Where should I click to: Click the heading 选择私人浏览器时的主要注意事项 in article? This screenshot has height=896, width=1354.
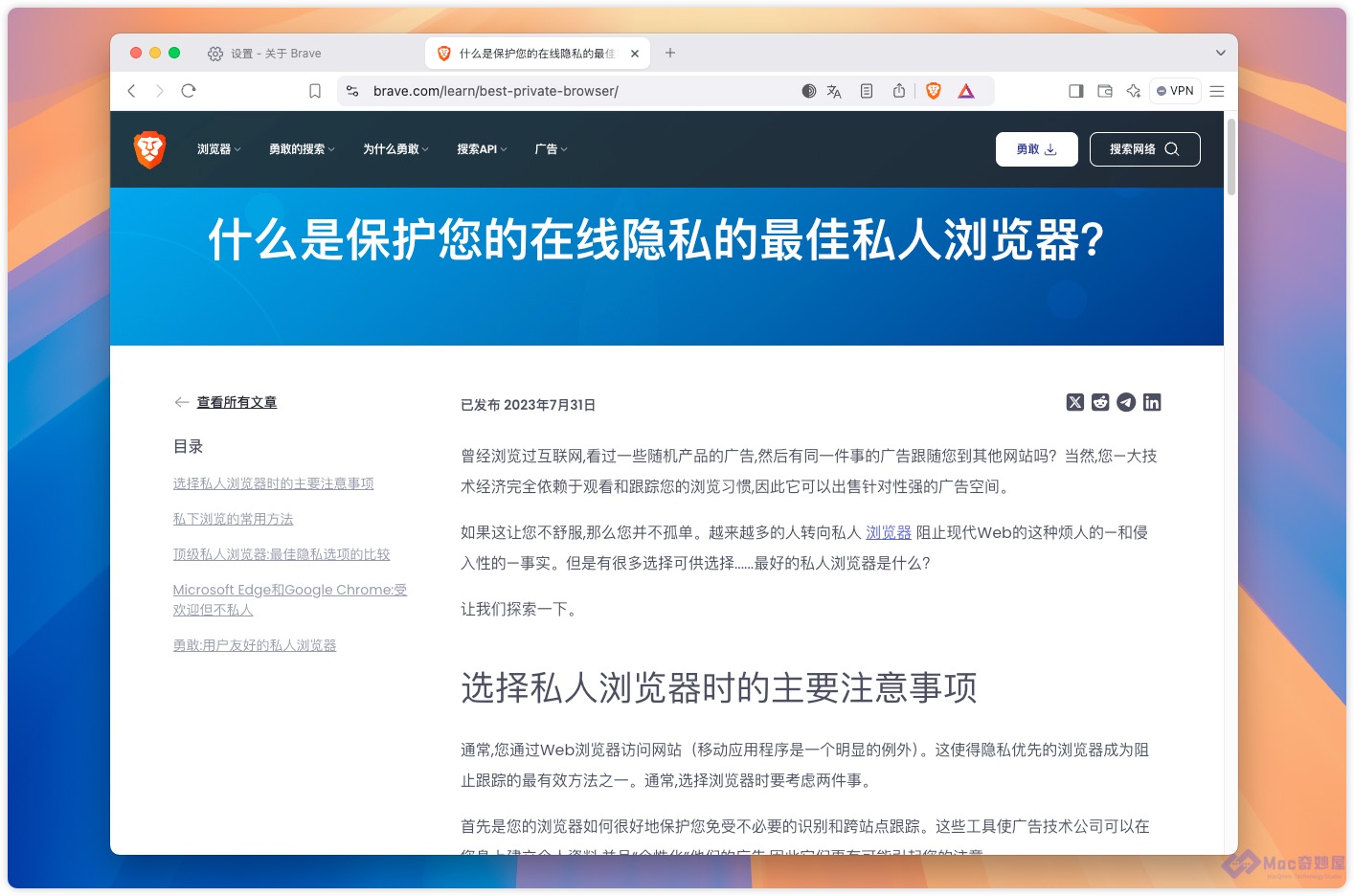[719, 687]
